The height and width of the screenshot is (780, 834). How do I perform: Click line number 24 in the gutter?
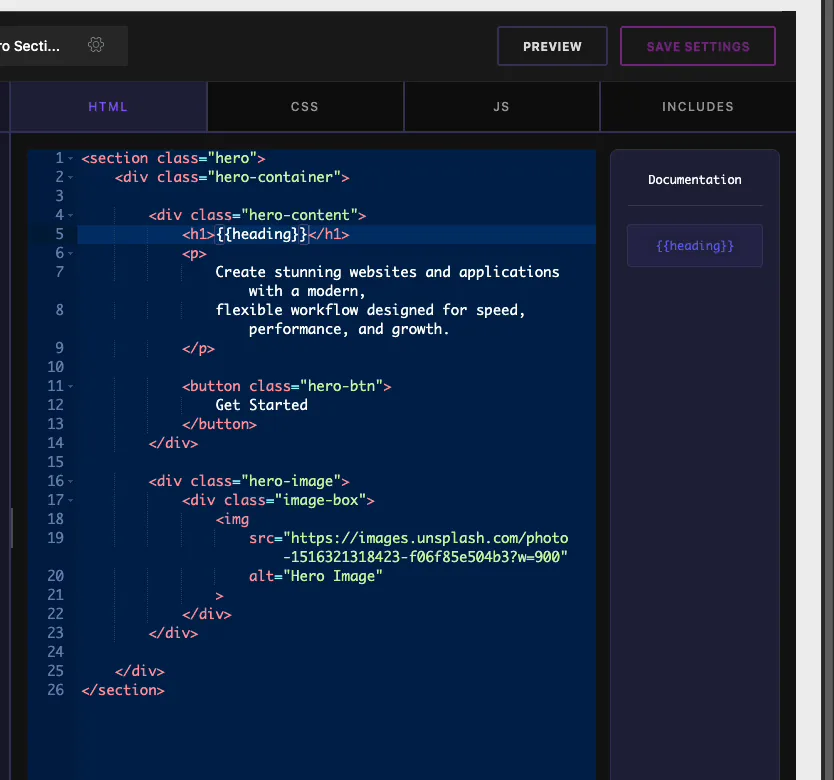[x=55, y=652]
